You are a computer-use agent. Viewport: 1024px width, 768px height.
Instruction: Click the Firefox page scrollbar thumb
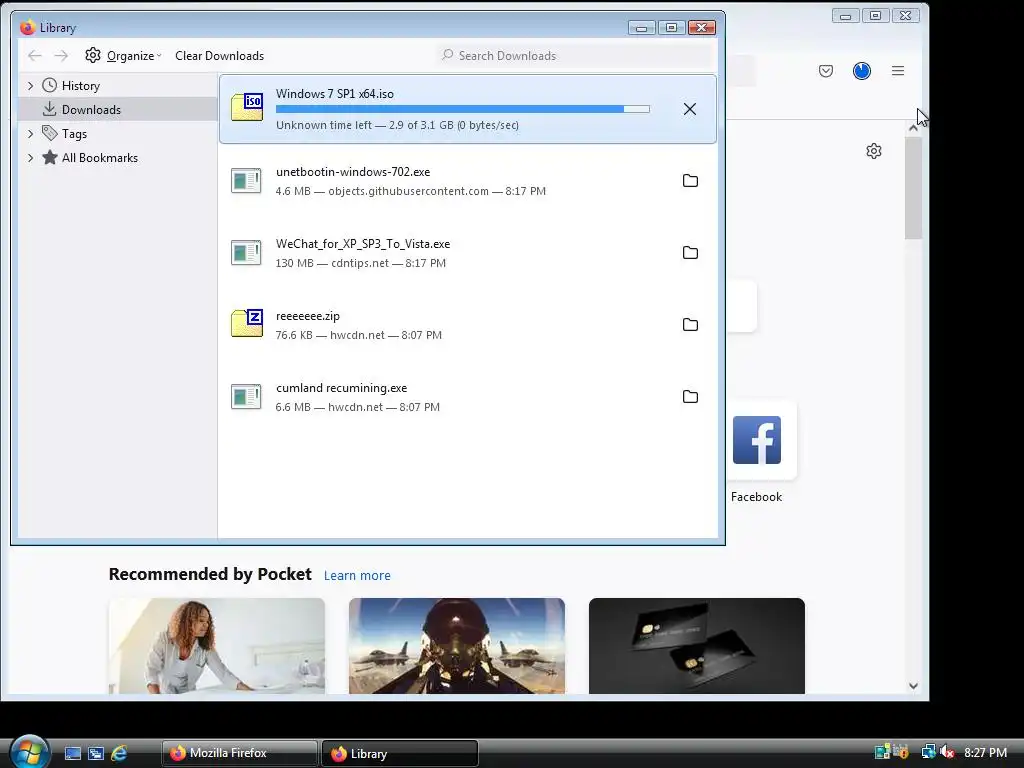click(913, 188)
